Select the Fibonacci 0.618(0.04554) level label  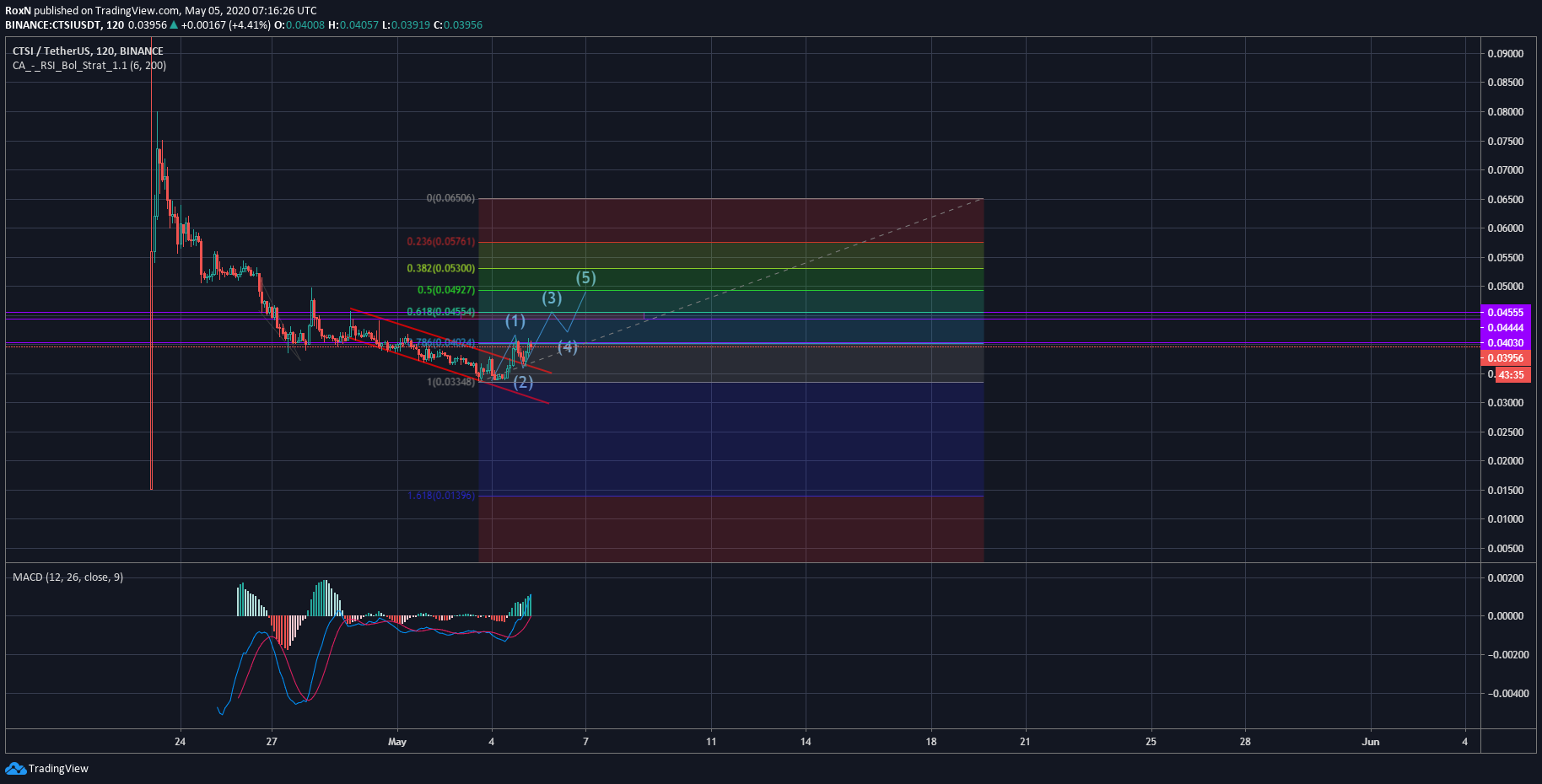click(x=440, y=312)
